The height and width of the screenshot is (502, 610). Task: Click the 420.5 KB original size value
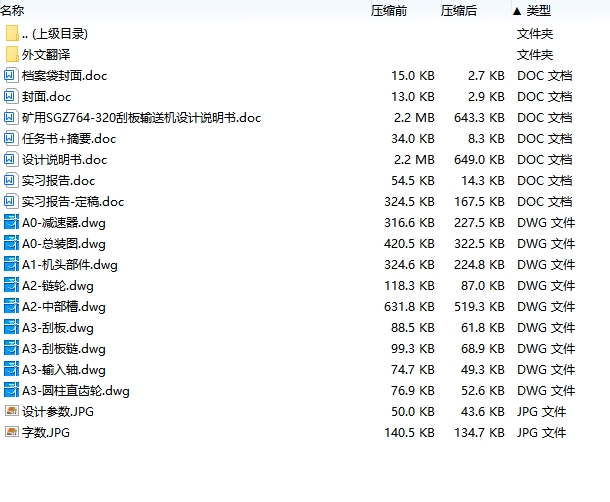click(409, 244)
